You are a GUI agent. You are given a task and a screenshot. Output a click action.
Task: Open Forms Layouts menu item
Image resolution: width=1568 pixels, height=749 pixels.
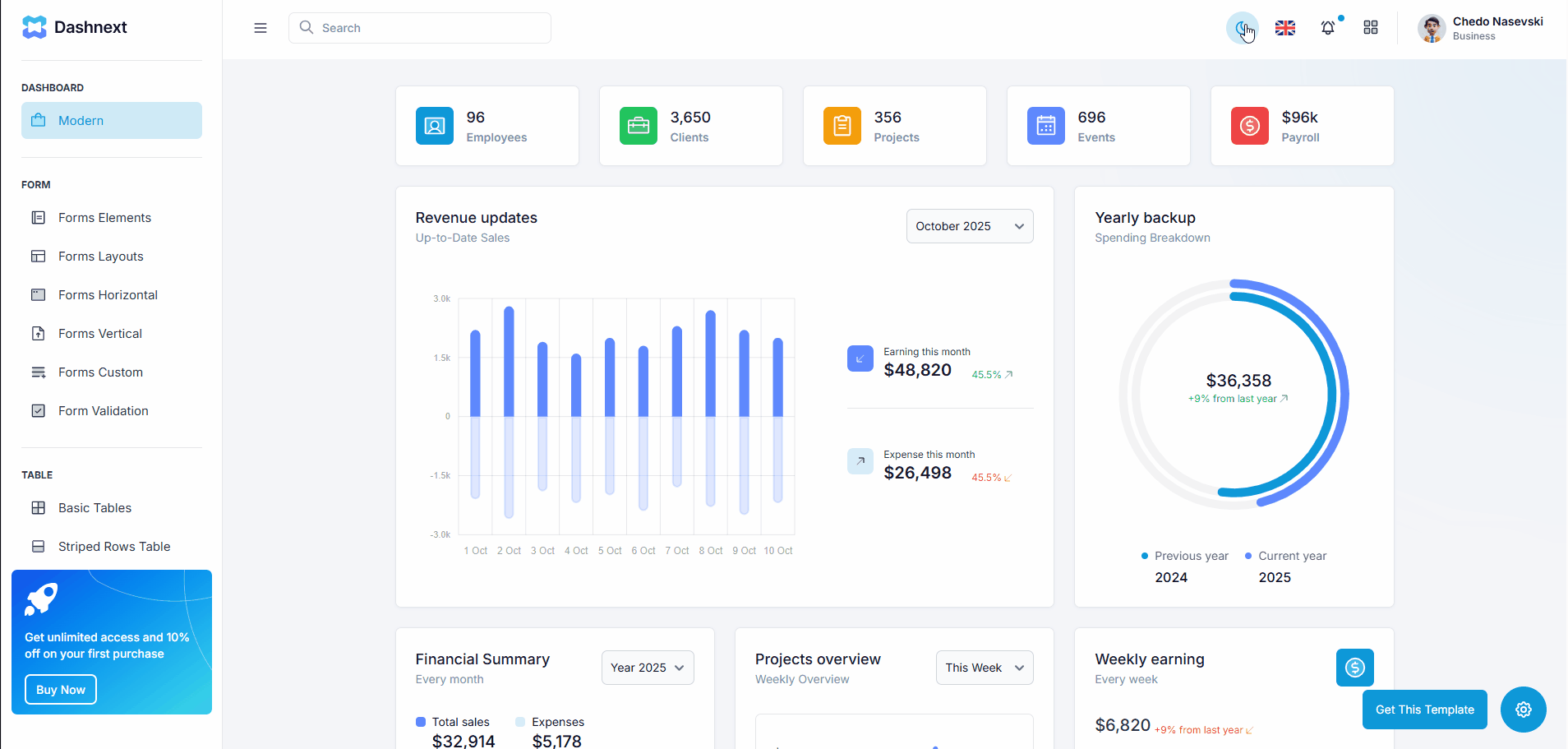(112, 257)
